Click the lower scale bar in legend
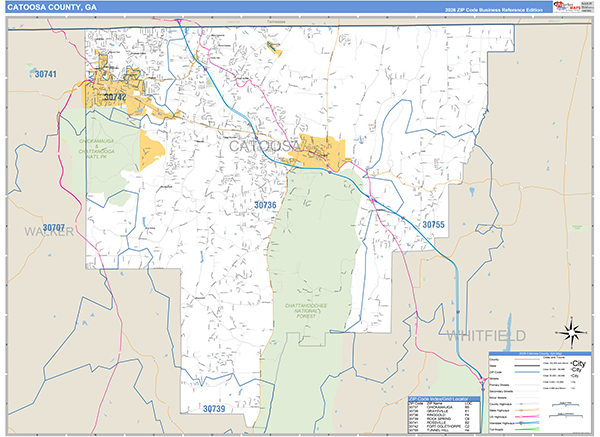 [x=566, y=415]
